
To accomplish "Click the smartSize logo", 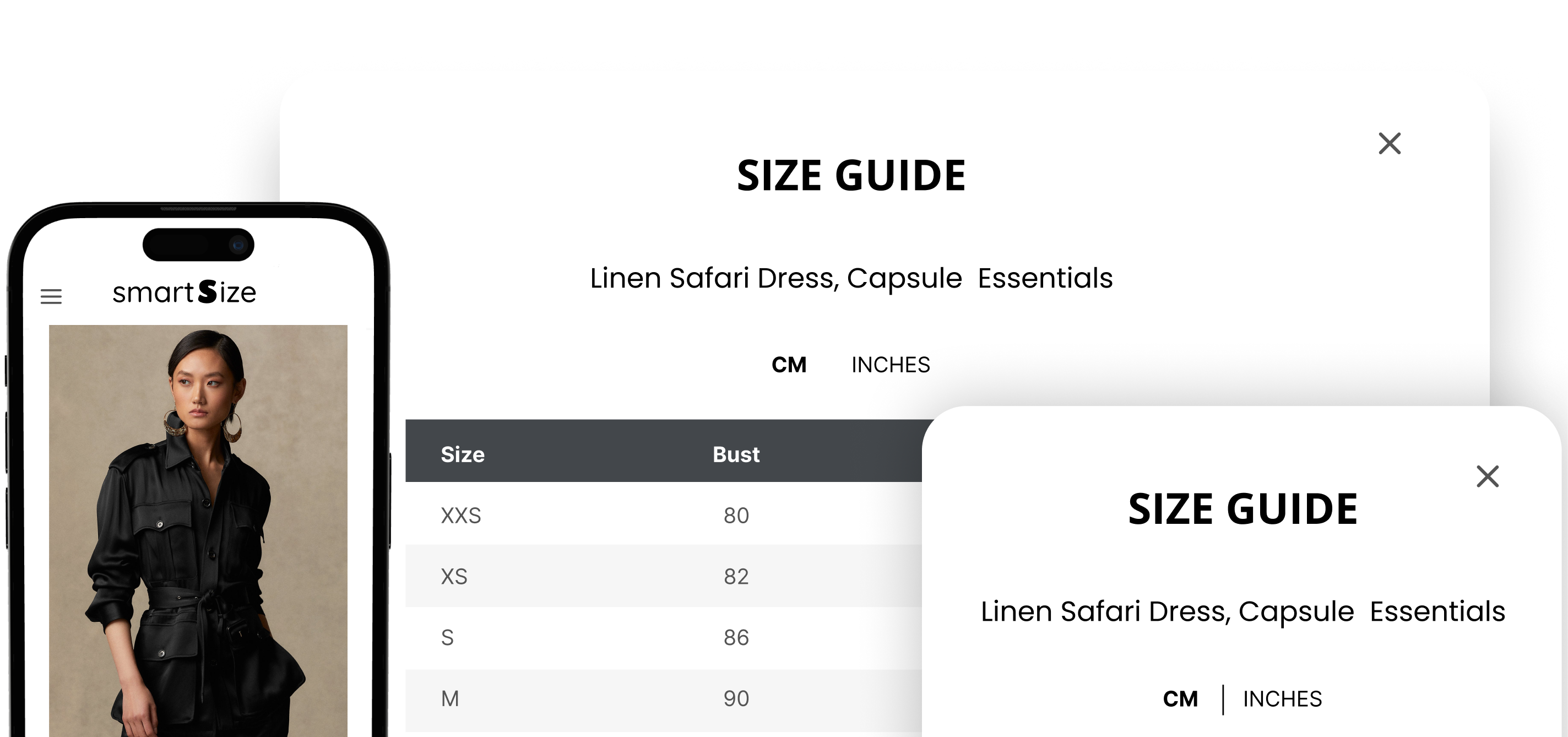I will (x=185, y=292).
